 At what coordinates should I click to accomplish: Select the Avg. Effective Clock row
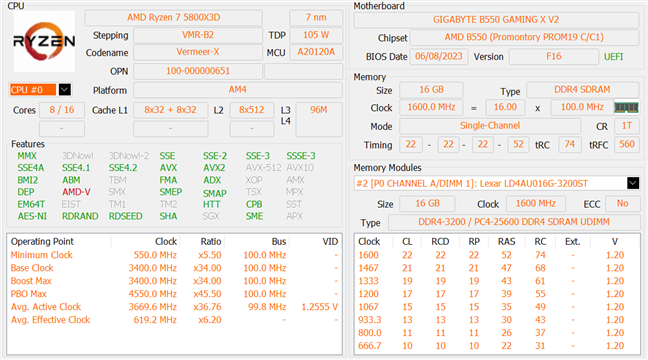[174, 320]
